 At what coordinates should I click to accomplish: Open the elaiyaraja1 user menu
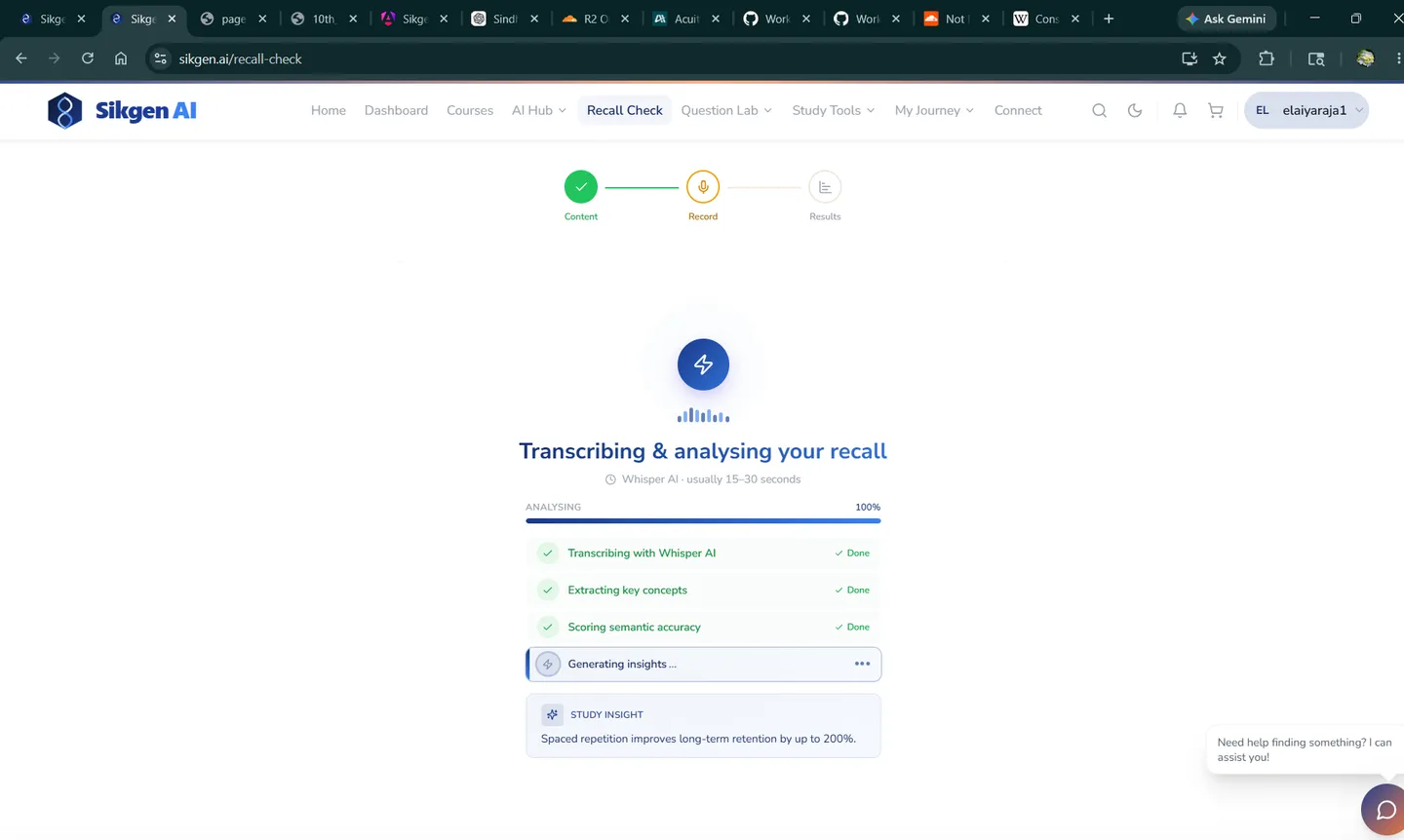pos(1306,110)
